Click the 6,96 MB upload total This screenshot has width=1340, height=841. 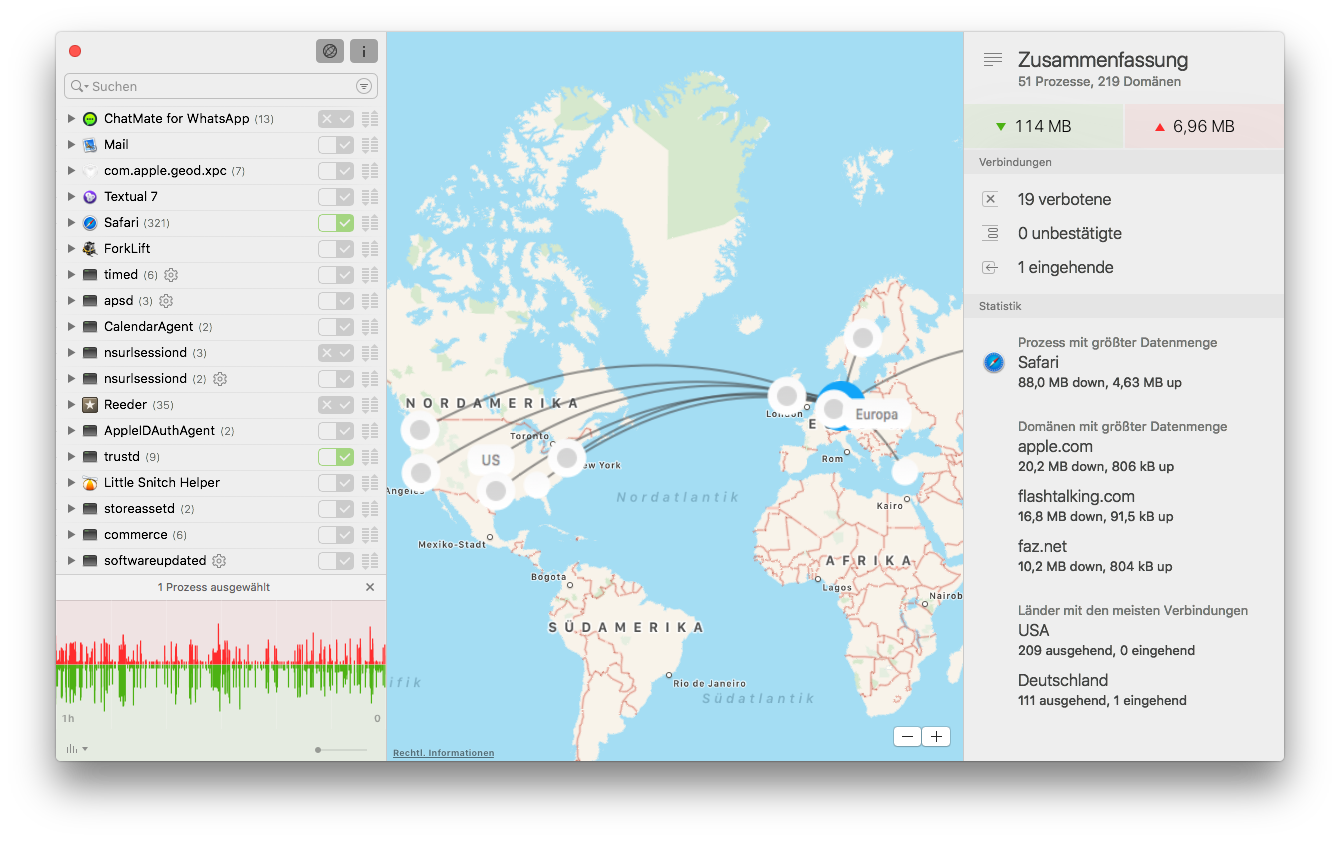click(1205, 126)
